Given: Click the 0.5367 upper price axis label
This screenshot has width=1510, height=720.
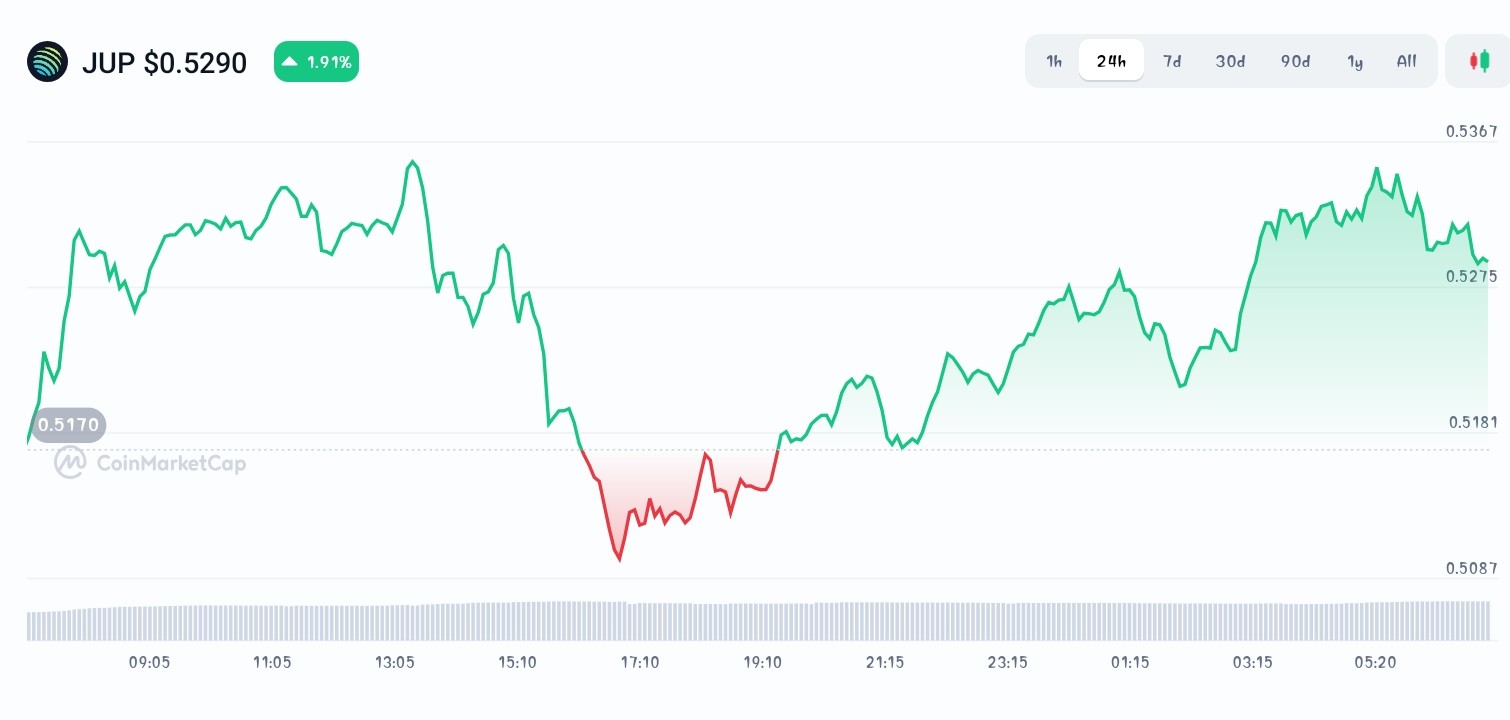Looking at the screenshot, I should pyautogui.click(x=1471, y=131).
